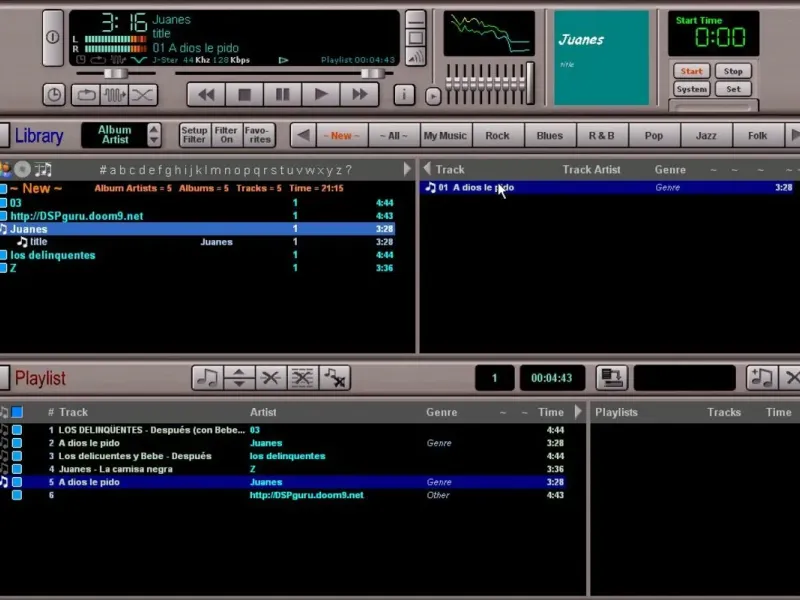This screenshot has height=600, width=800.
Task: Click the arrow after playlist Time header
Action: click(x=578, y=411)
